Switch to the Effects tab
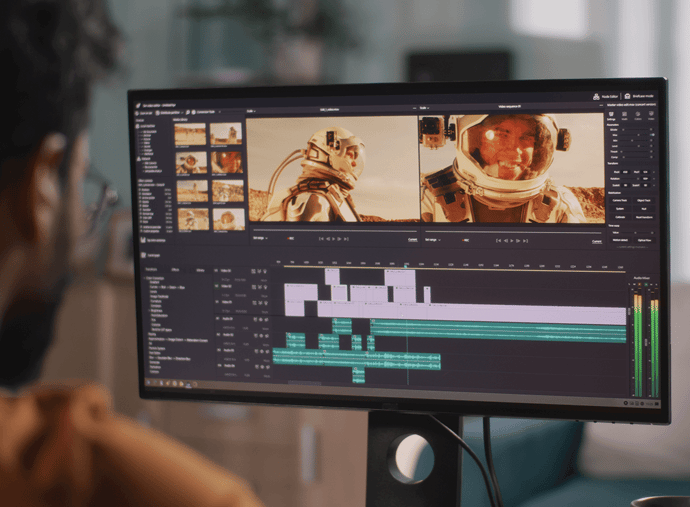This screenshot has width=690, height=507. point(175,270)
